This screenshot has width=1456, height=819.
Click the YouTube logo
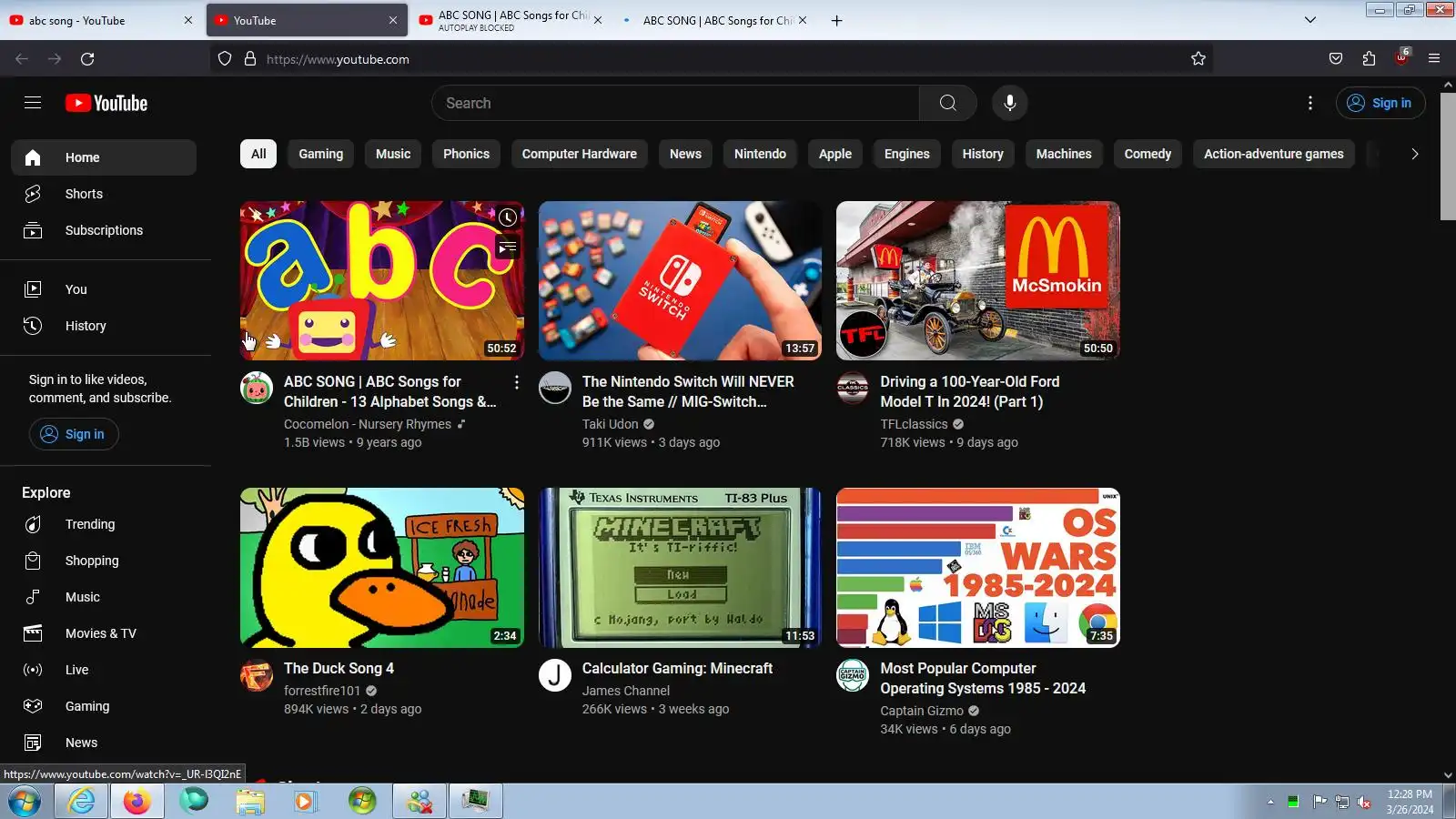click(106, 103)
